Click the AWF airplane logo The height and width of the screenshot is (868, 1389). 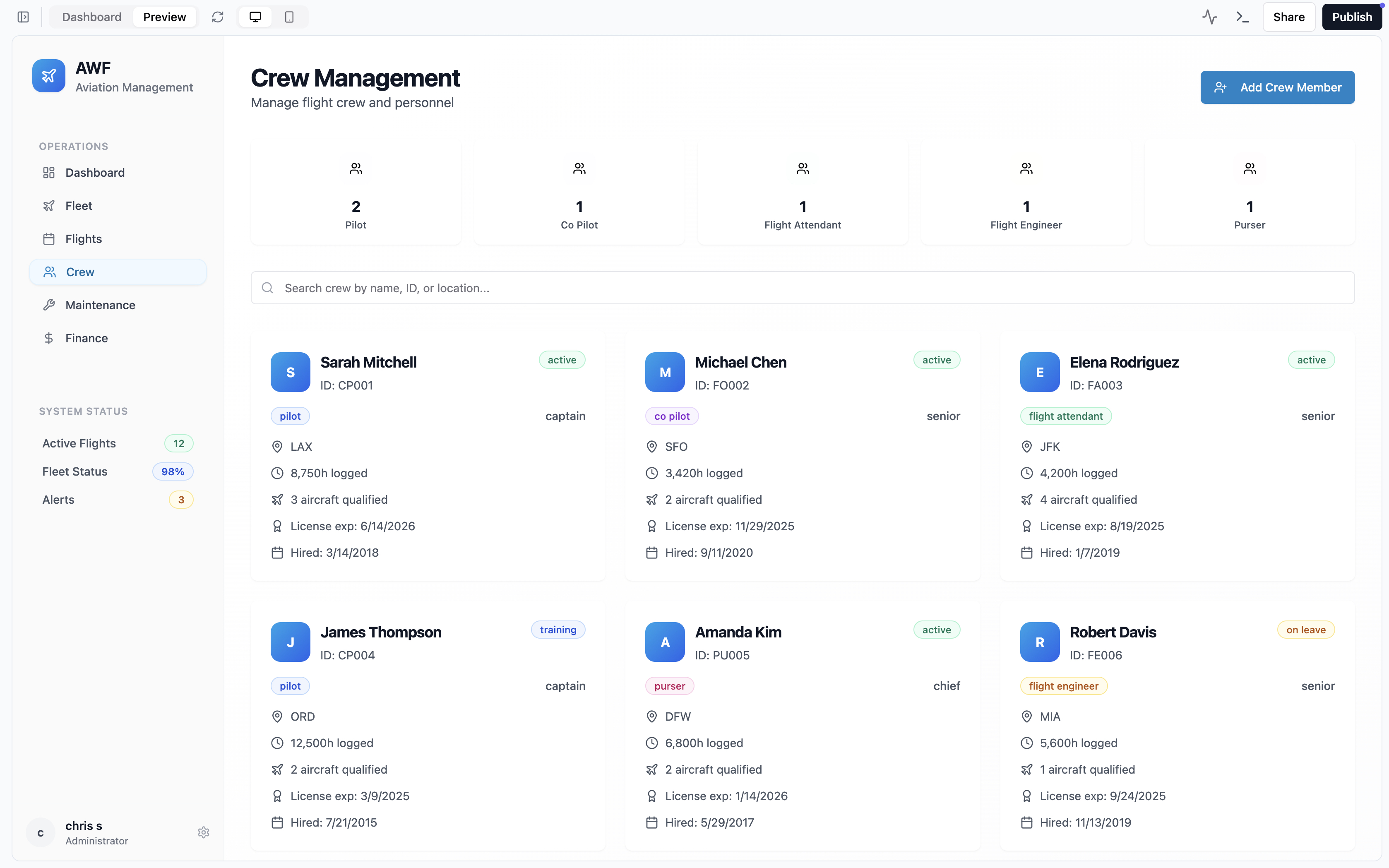tap(49, 76)
